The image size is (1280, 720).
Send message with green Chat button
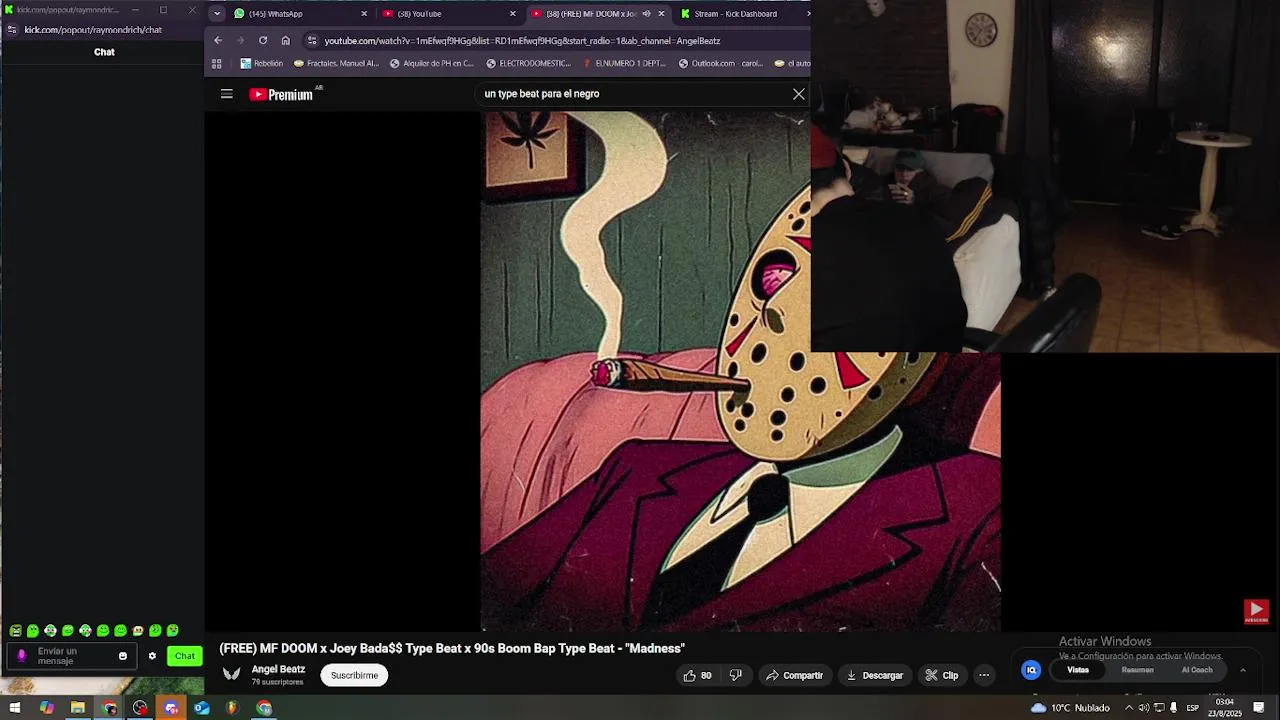[185, 656]
